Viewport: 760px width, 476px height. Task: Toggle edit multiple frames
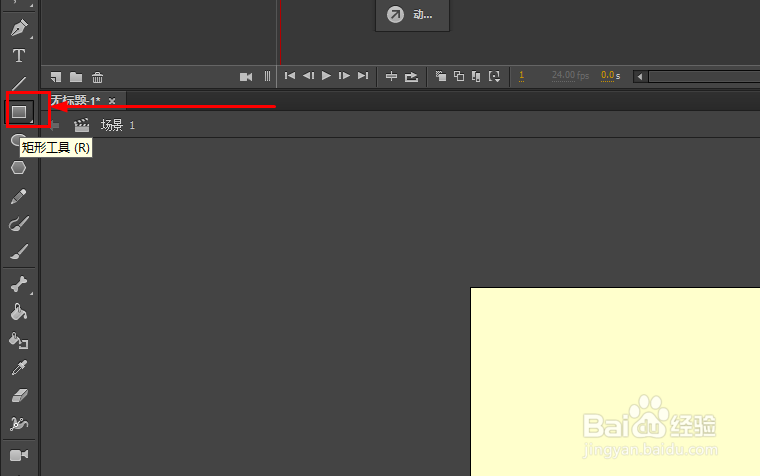[476, 76]
